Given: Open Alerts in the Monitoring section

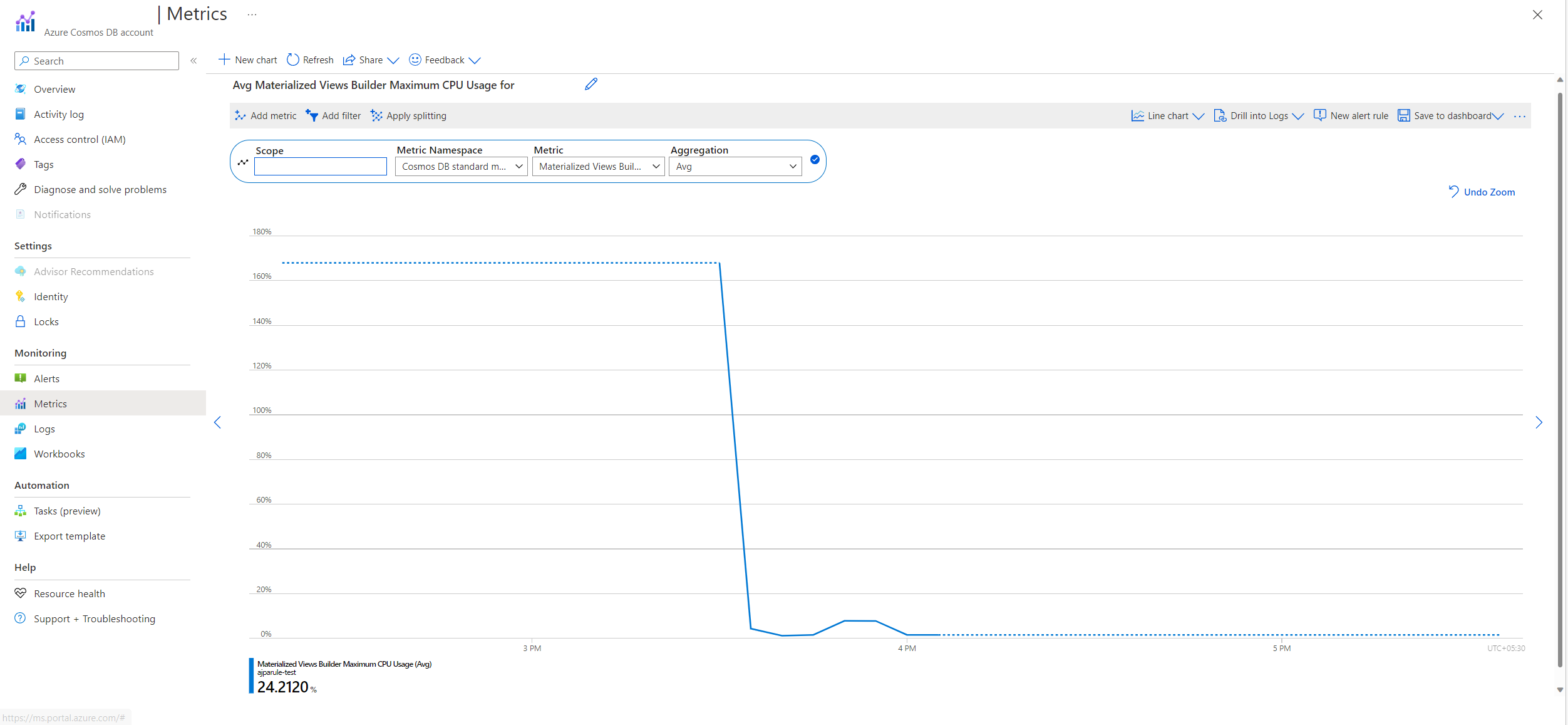Looking at the screenshot, I should (46, 378).
